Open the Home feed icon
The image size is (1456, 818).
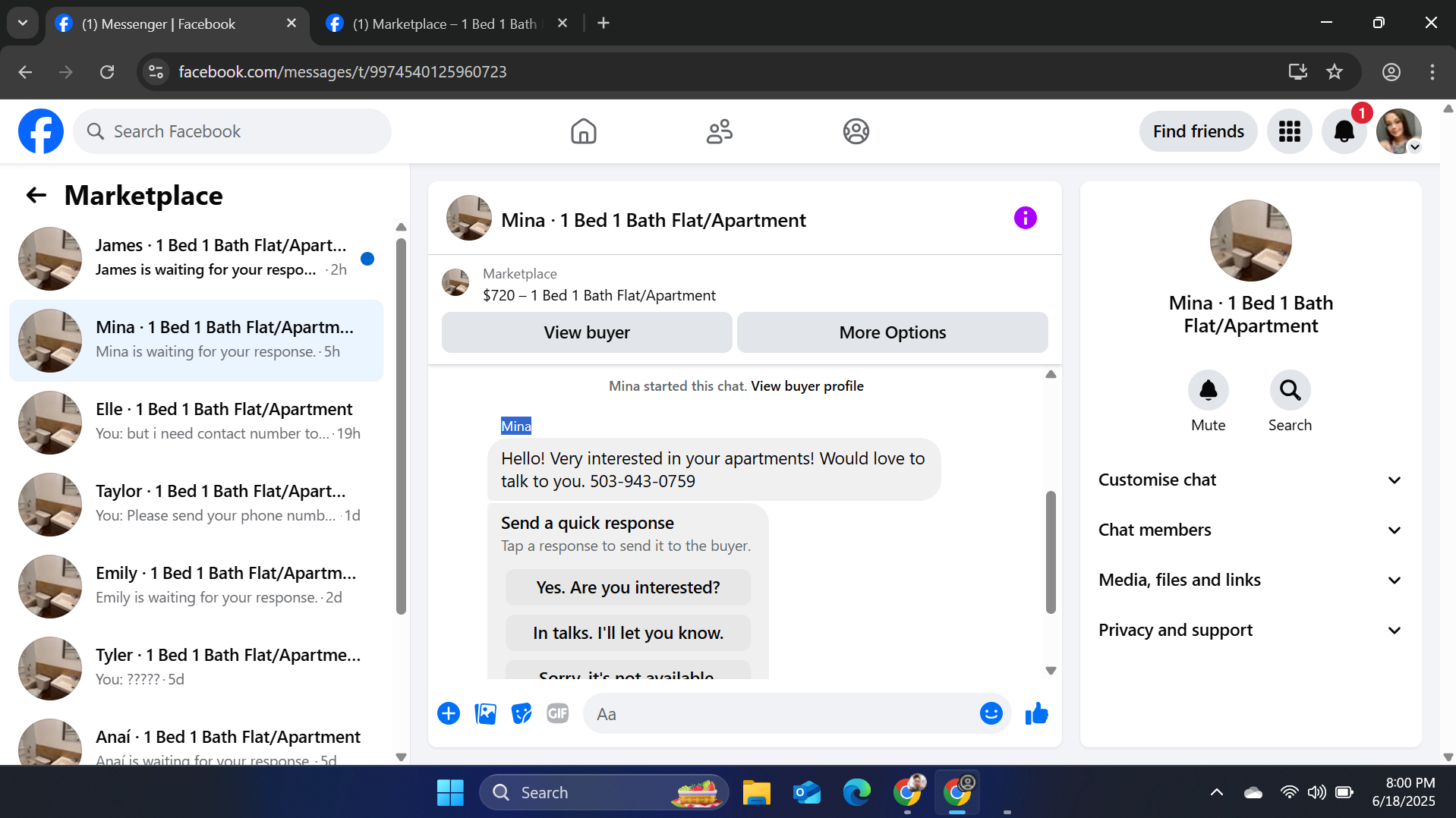tap(583, 131)
